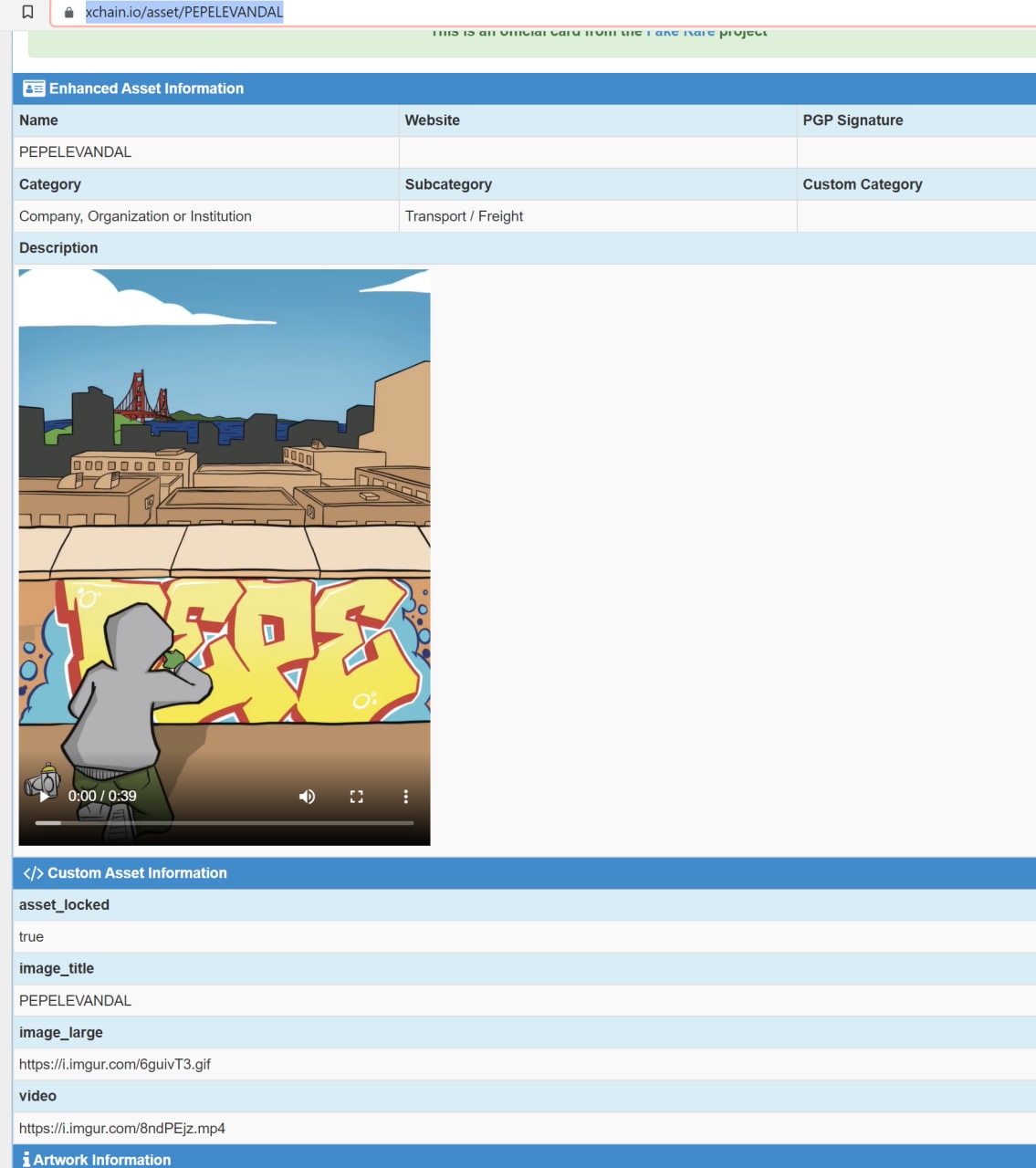Click the Custom Asset Information code icon
Screen dimensions: 1036x1168
(x=33, y=873)
